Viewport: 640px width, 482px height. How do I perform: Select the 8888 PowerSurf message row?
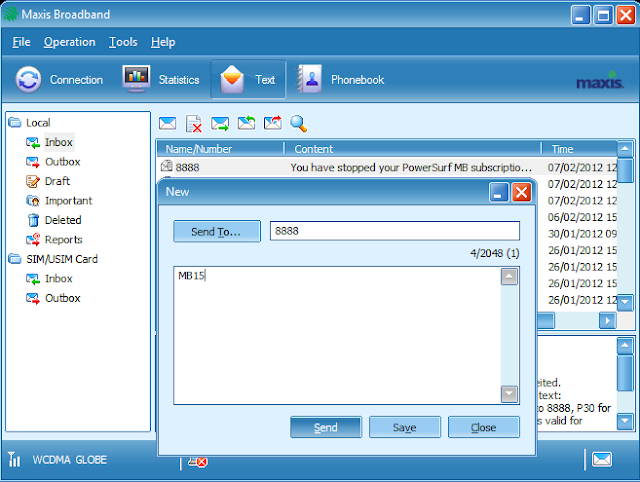(x=387, y=167)
